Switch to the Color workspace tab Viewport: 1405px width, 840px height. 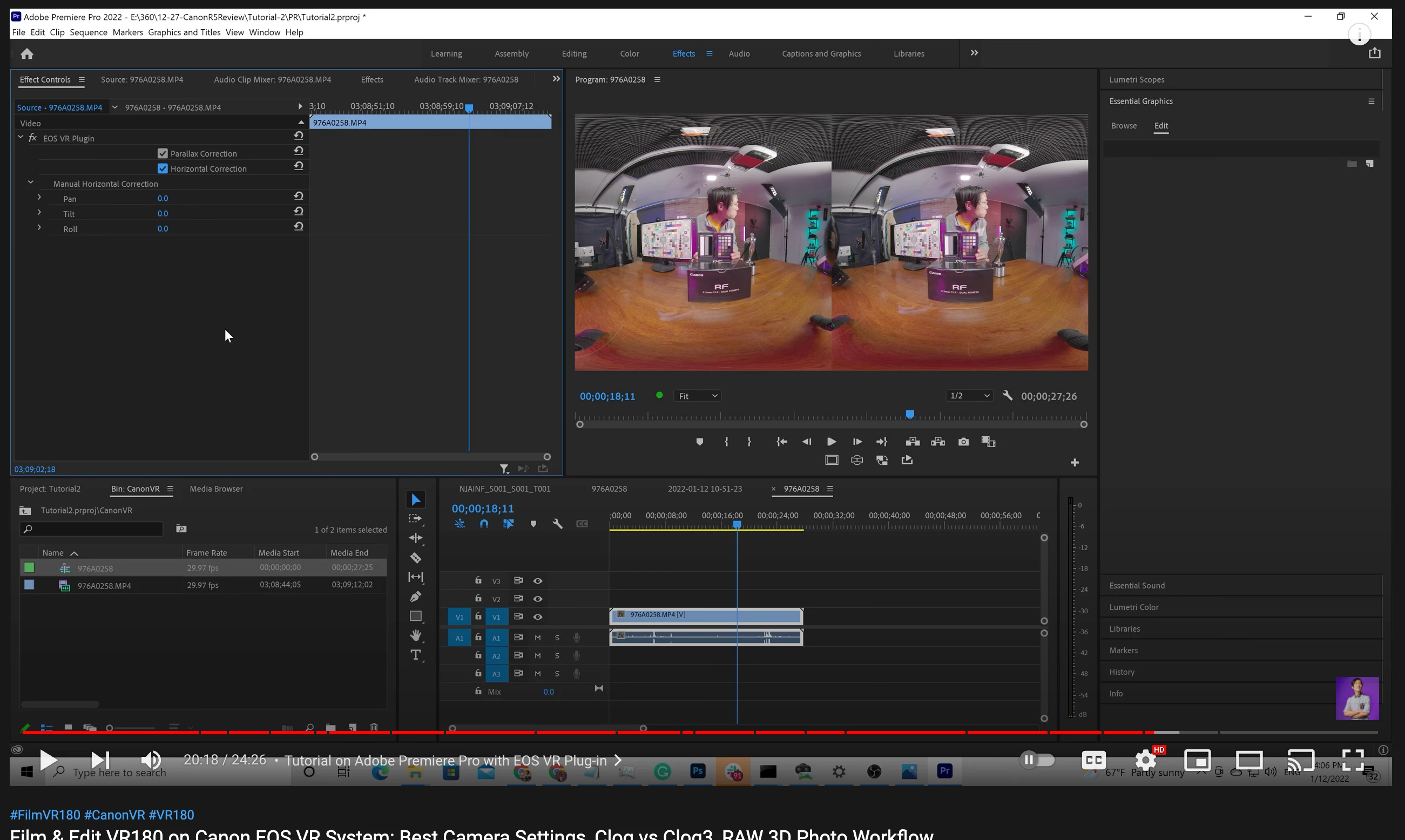[x=629, y=54]
